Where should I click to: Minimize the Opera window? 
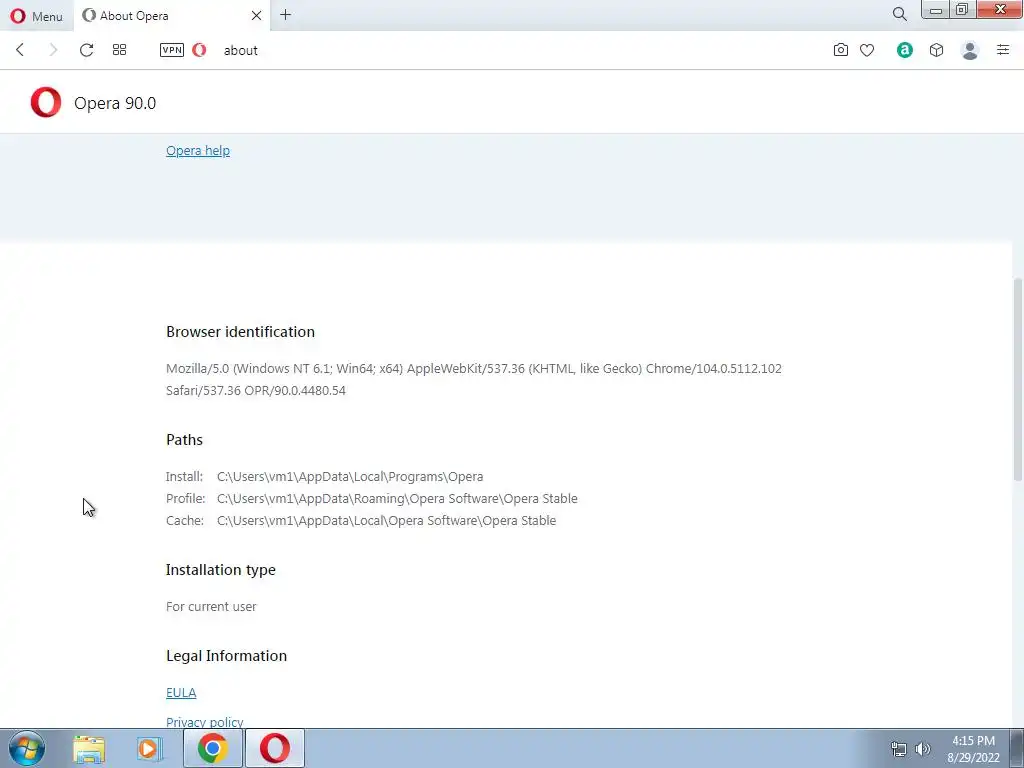pyautogui.click(x=935, y=10)
